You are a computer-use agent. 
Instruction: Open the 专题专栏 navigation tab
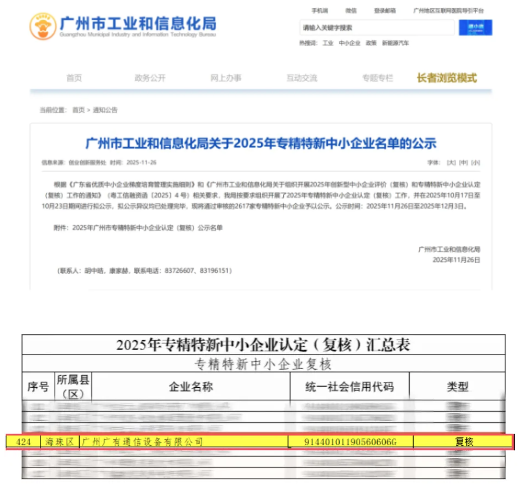(378, 78)
